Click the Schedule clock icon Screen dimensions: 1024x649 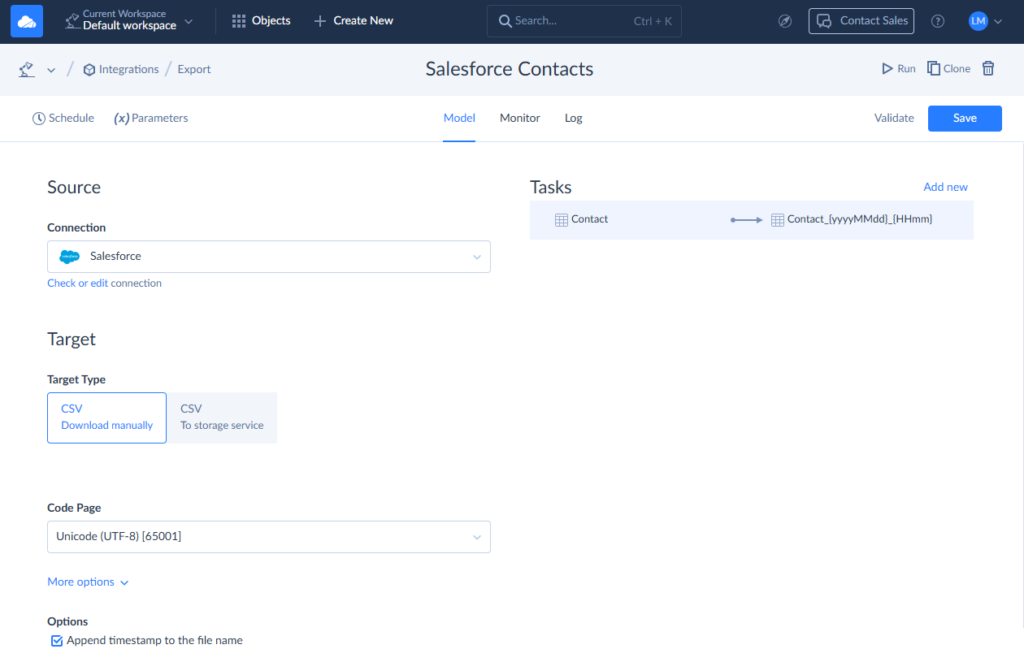39,118
